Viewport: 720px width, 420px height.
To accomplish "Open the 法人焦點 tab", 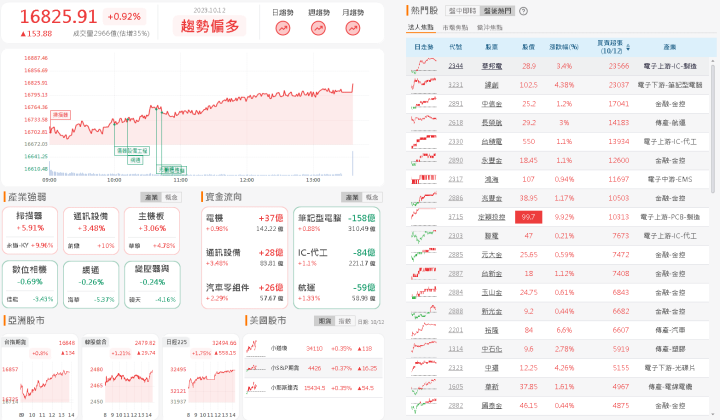I will (x=420, y=27).
